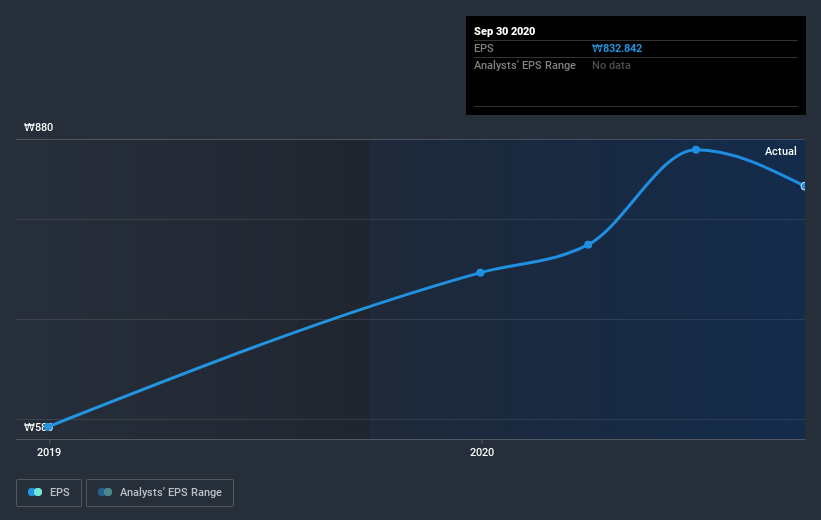Select the EPS data point between 2020 and peak
The image size is (821, 520).
pyautogui.click(x=588, y=245)
